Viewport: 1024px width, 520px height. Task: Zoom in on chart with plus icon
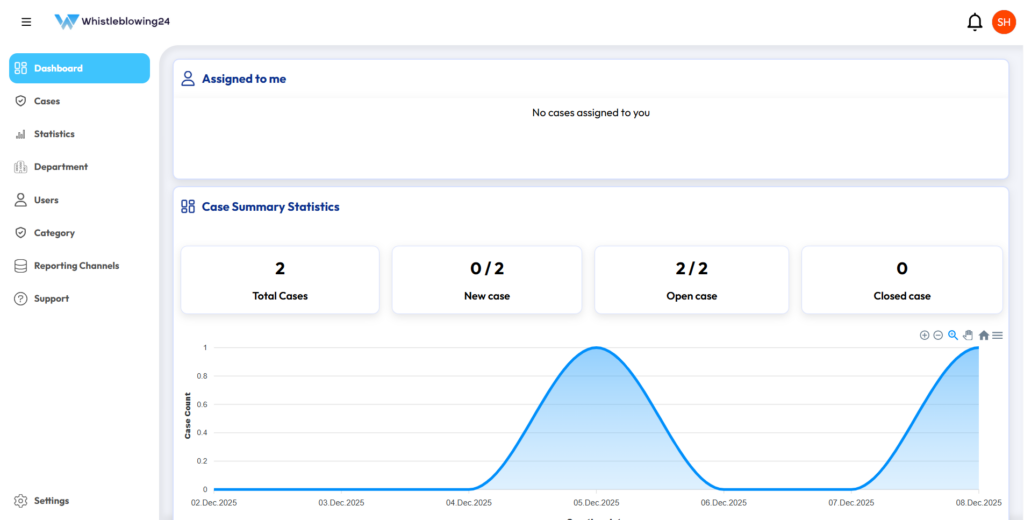pos(924,335)
